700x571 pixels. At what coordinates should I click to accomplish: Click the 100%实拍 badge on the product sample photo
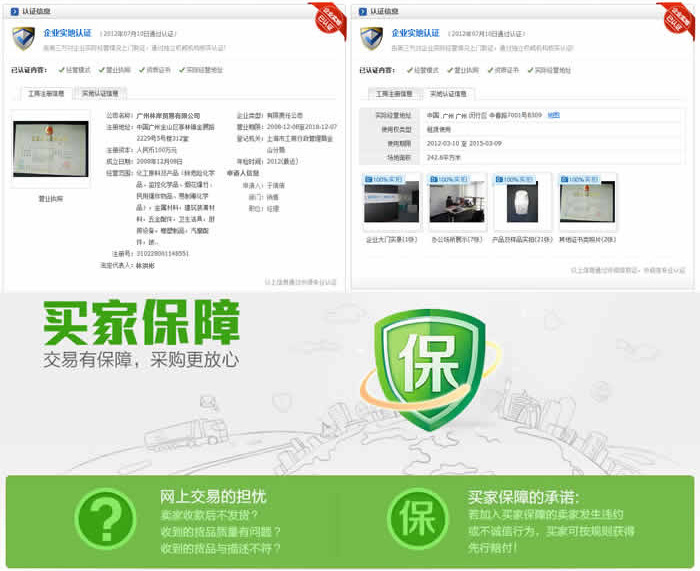tap(514, 179)
